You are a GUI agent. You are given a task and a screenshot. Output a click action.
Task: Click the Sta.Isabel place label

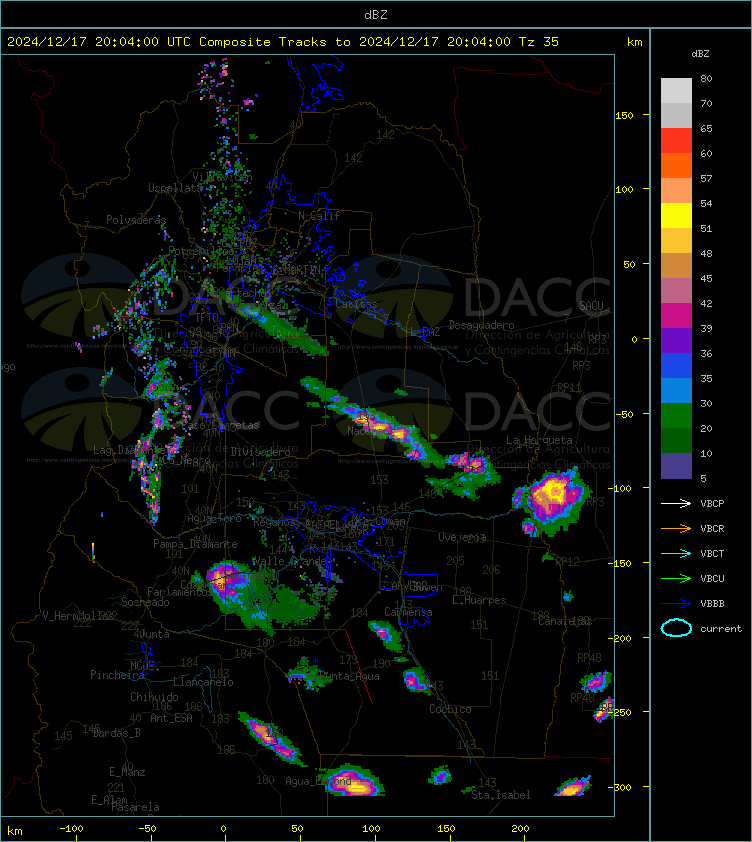[x=501, y=795]
